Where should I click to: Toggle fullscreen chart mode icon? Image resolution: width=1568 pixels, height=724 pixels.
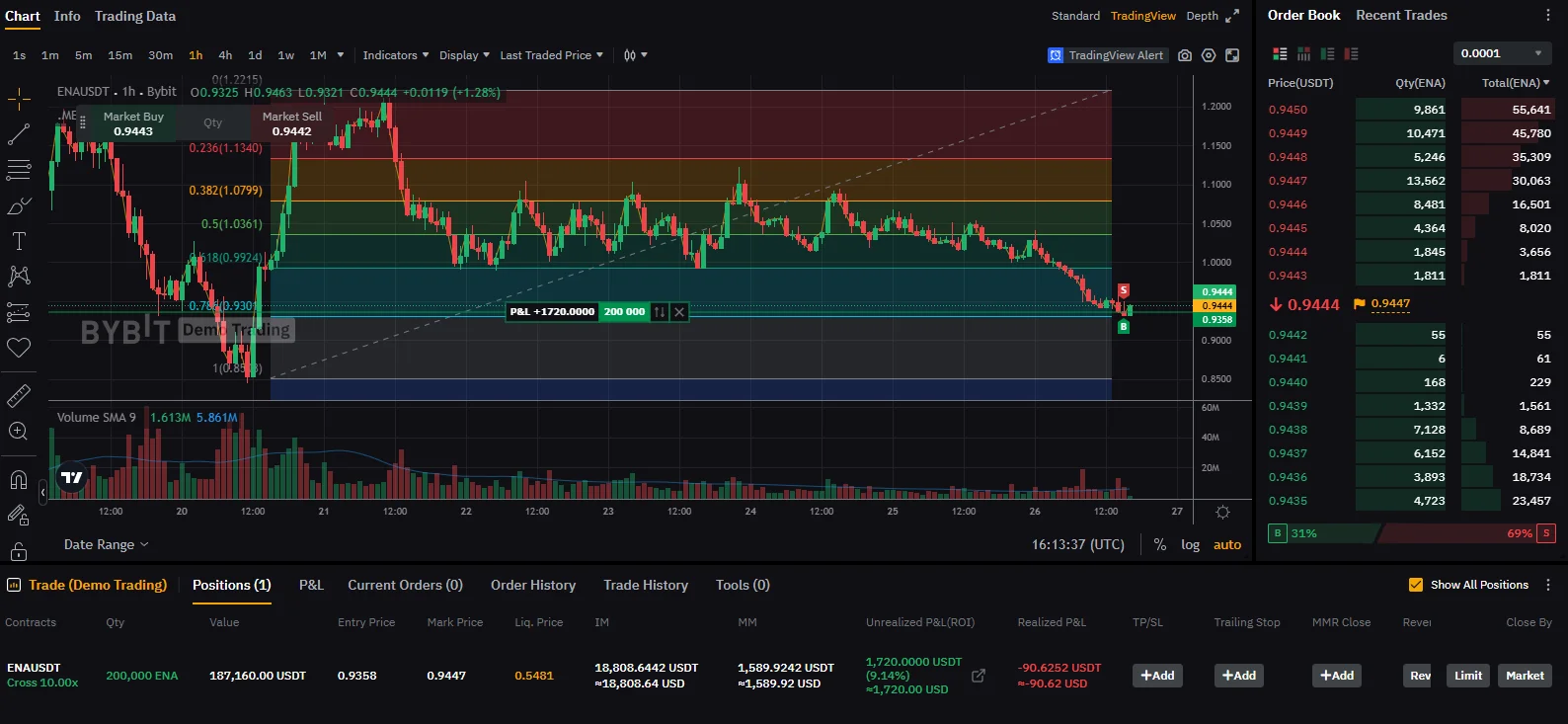[1232, 55]
